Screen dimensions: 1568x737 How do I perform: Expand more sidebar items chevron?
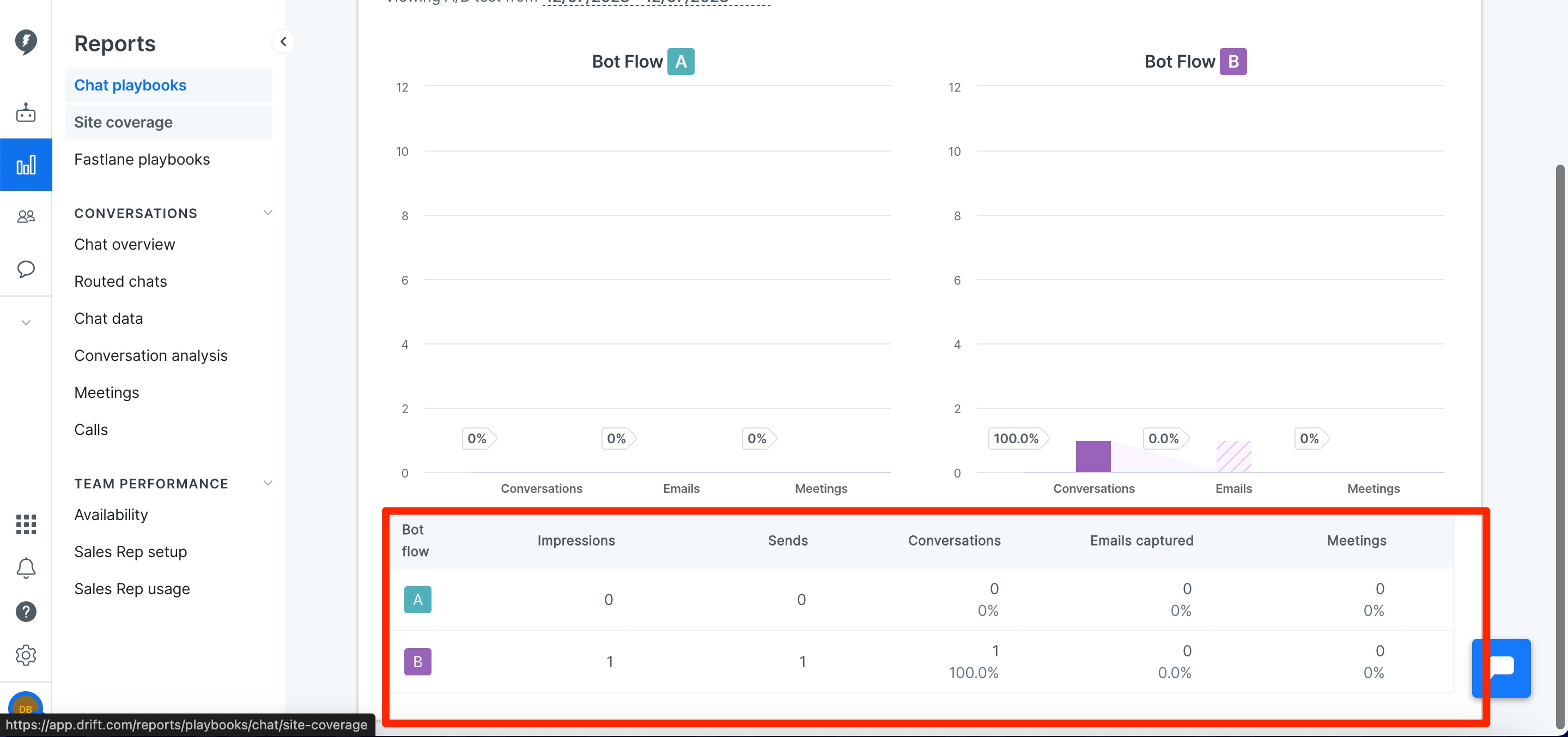[26, 322]
